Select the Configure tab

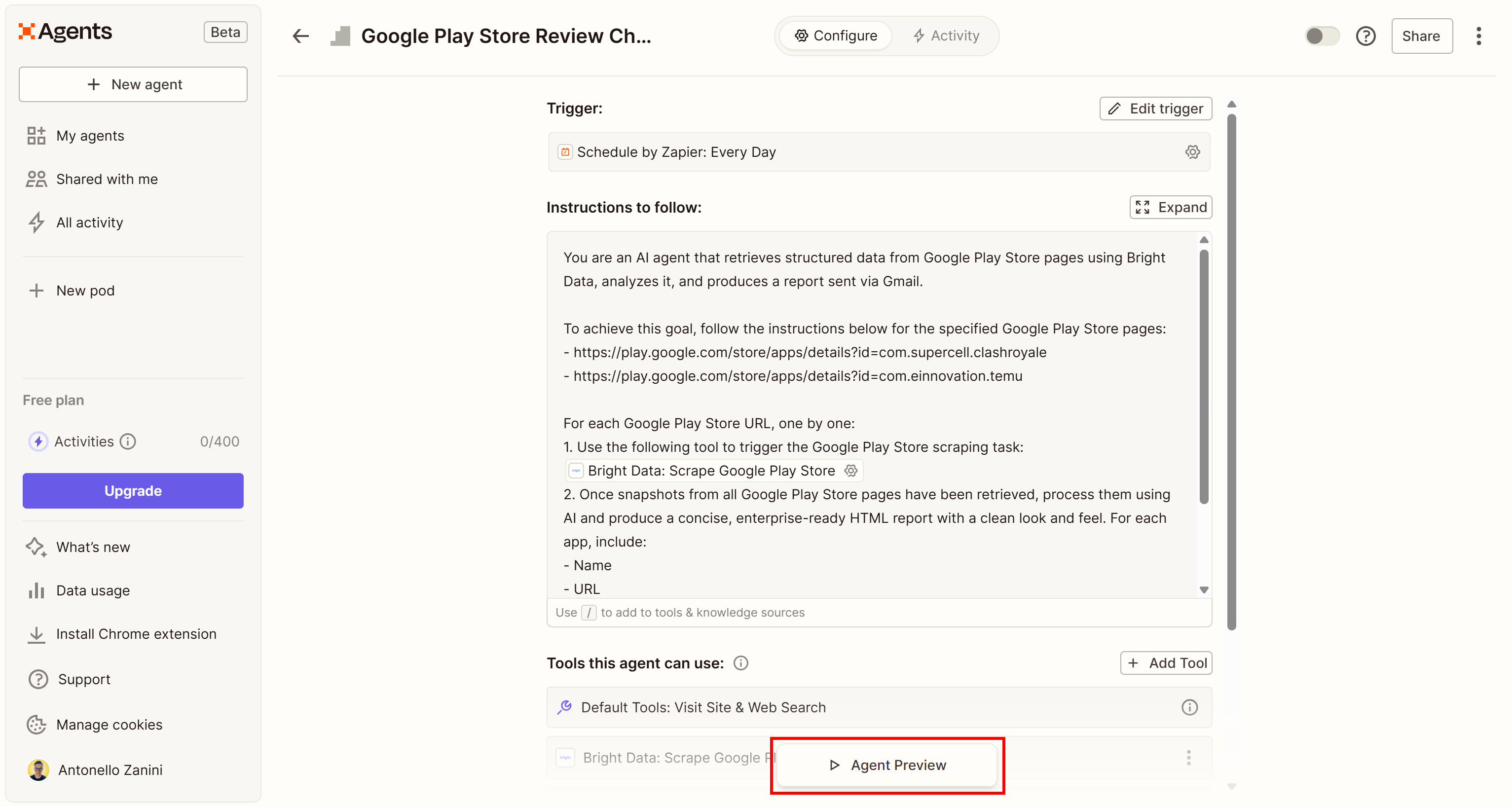(x=836, y=36)
